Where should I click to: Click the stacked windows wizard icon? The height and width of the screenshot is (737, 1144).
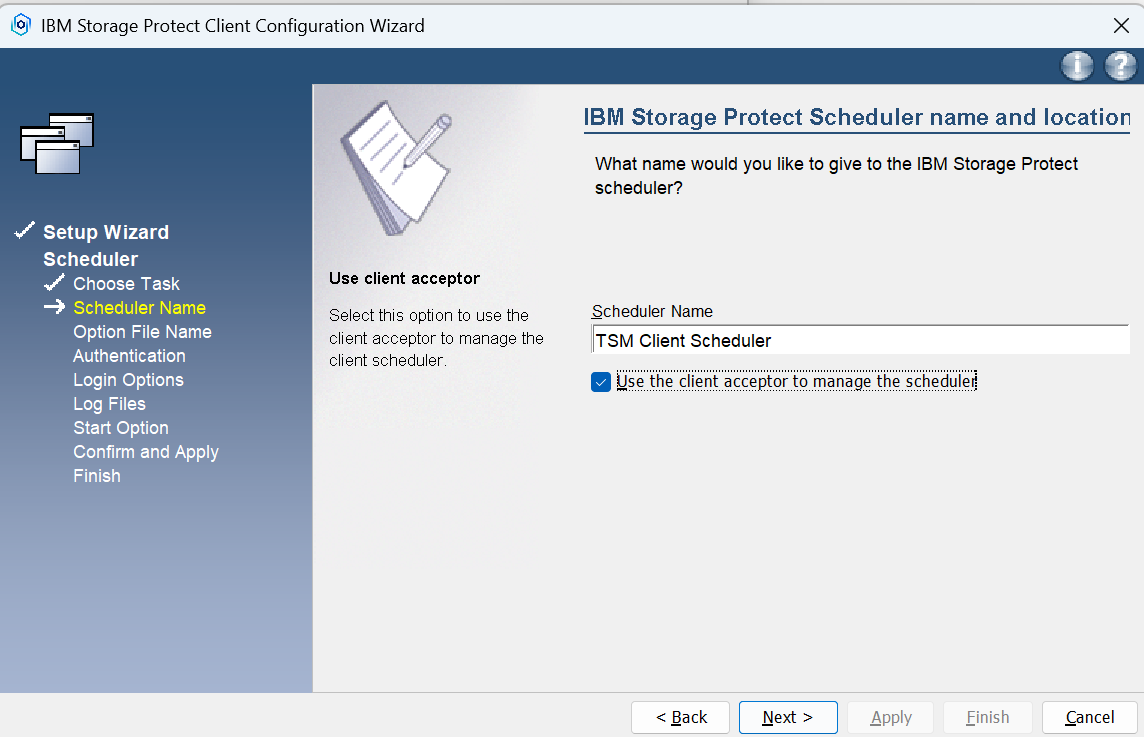[57, 143]
